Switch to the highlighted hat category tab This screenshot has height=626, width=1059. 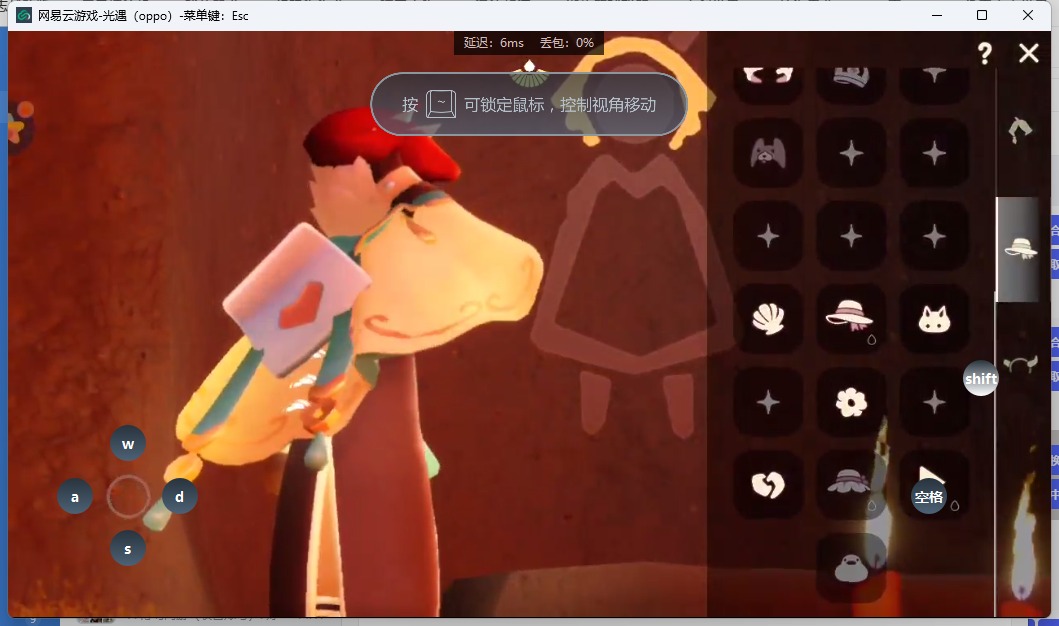[x=1019, y=249]
